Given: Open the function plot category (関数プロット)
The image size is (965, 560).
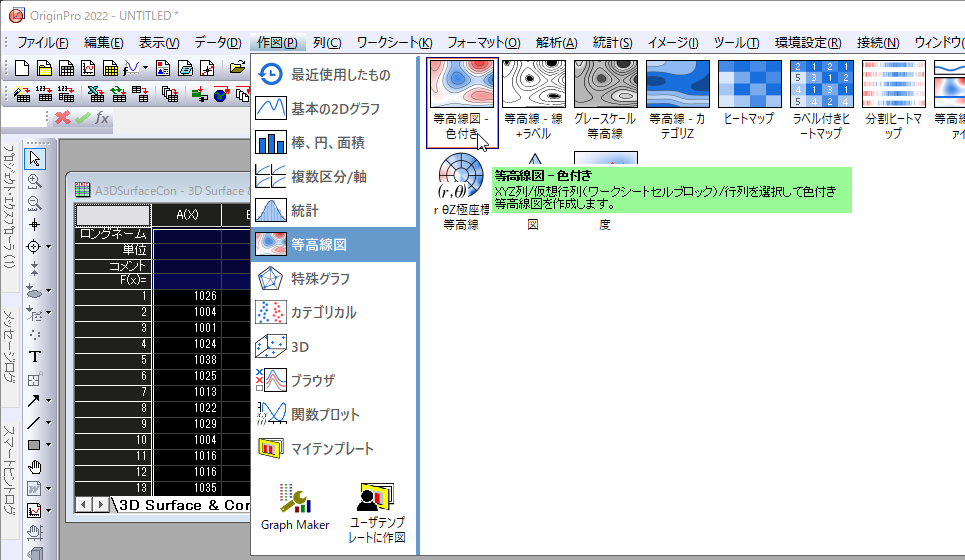Looking at the screenshot, I should pyautogui.click(x=334, y=414).
